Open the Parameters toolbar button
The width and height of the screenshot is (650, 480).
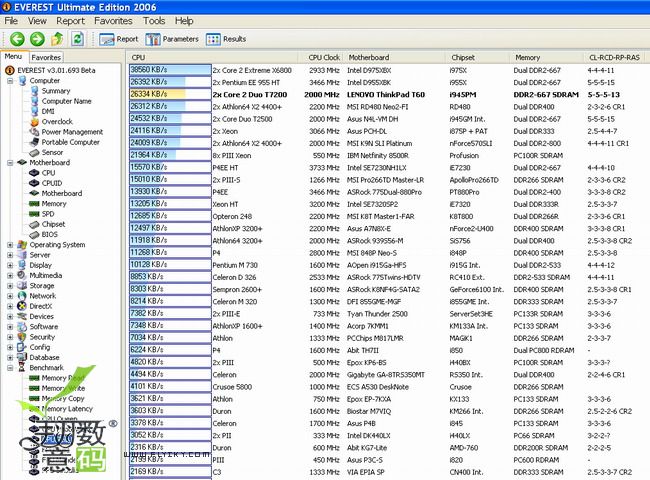[172, 39]
